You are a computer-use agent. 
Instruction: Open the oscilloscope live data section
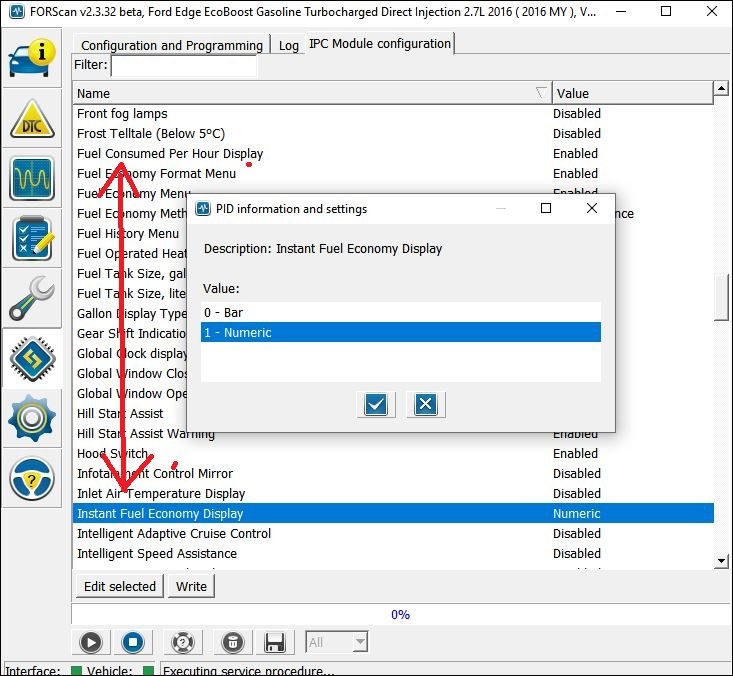click(32, 179)
